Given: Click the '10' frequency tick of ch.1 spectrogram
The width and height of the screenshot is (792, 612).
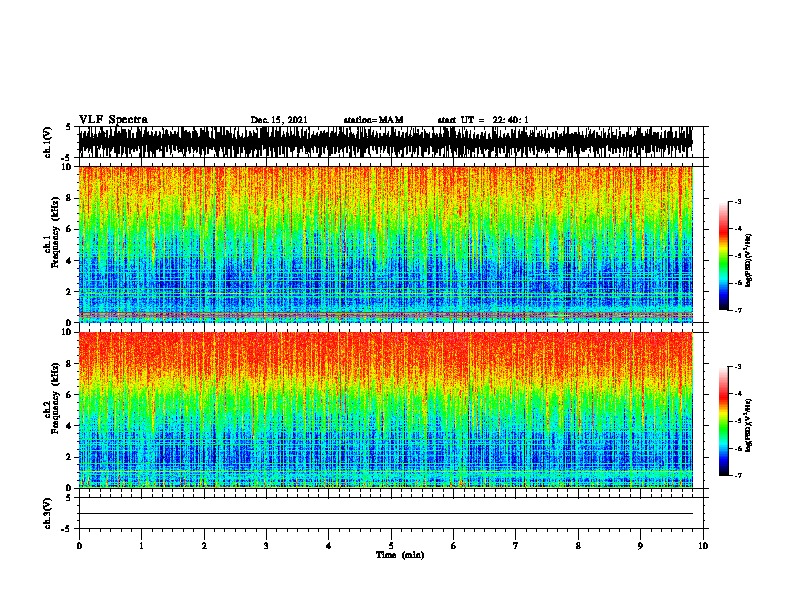Looking at the screenshot, I should click(x=67, y=167).
